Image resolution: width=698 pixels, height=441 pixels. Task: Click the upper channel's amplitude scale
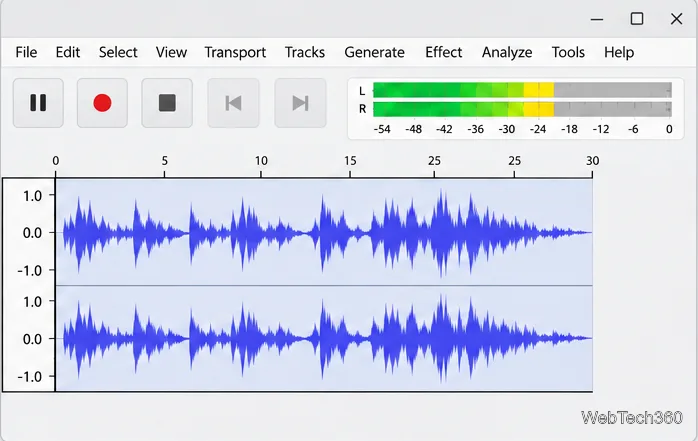pyautogui.click(x=29, y=232)
